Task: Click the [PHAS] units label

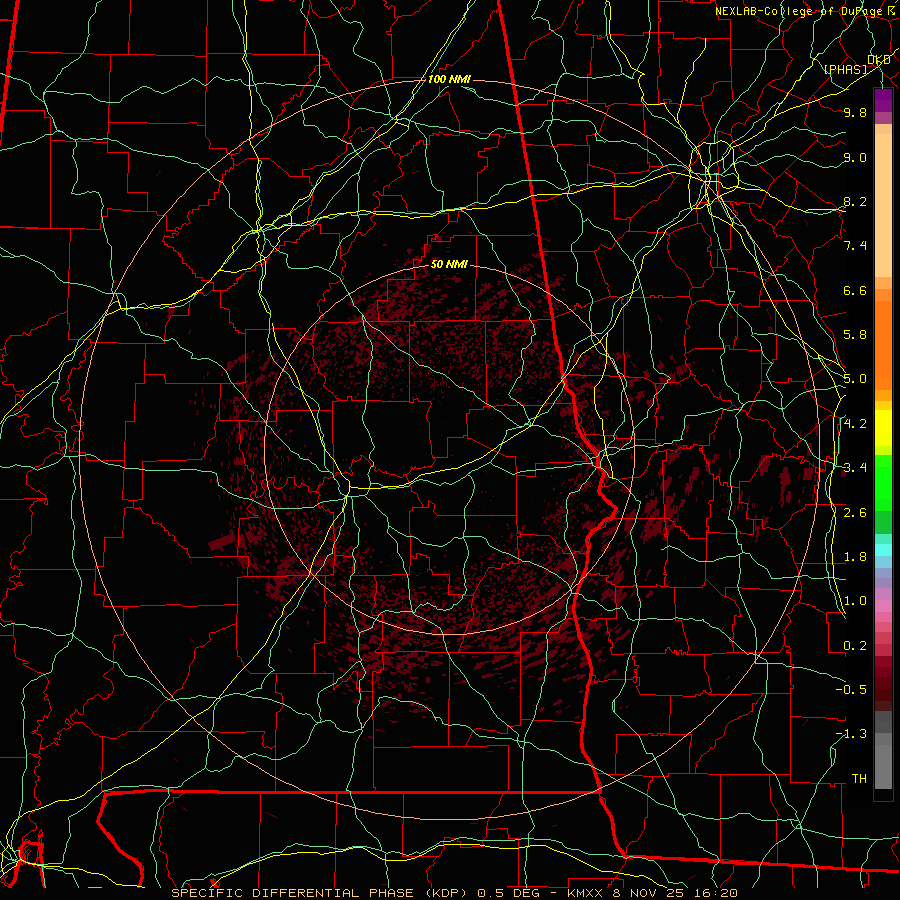Action: [845, 69]
